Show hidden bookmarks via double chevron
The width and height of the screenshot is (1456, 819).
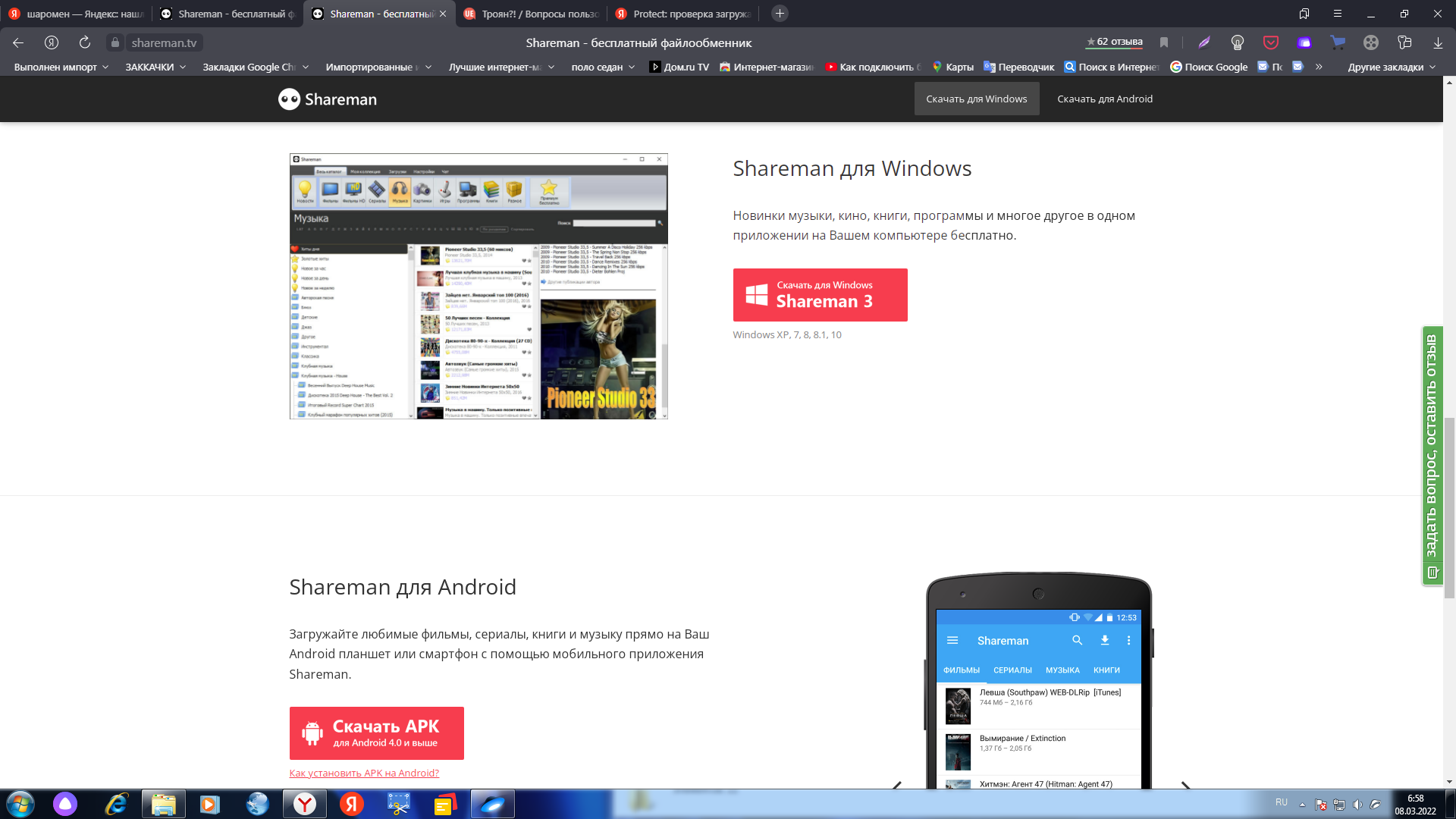(1319, 67)
